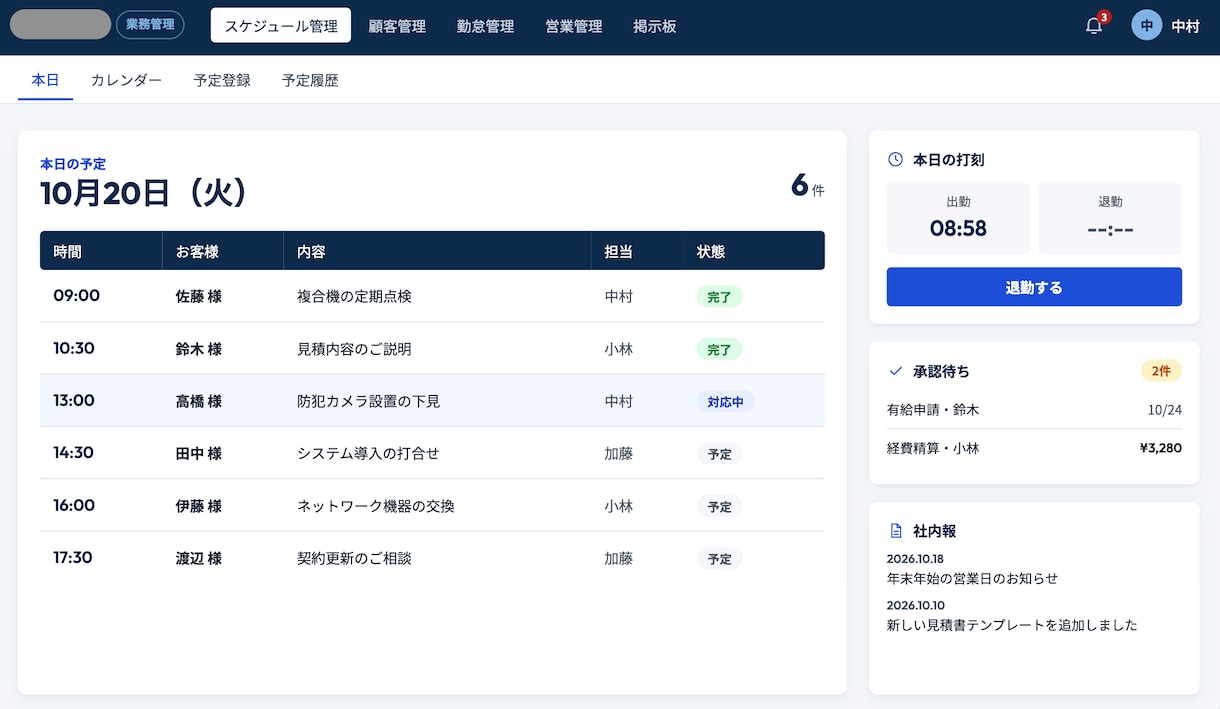Viewport: 1220px width, 709px height.
Task: Select 渡辺 様 in the customer column
Action: [199, 558]
